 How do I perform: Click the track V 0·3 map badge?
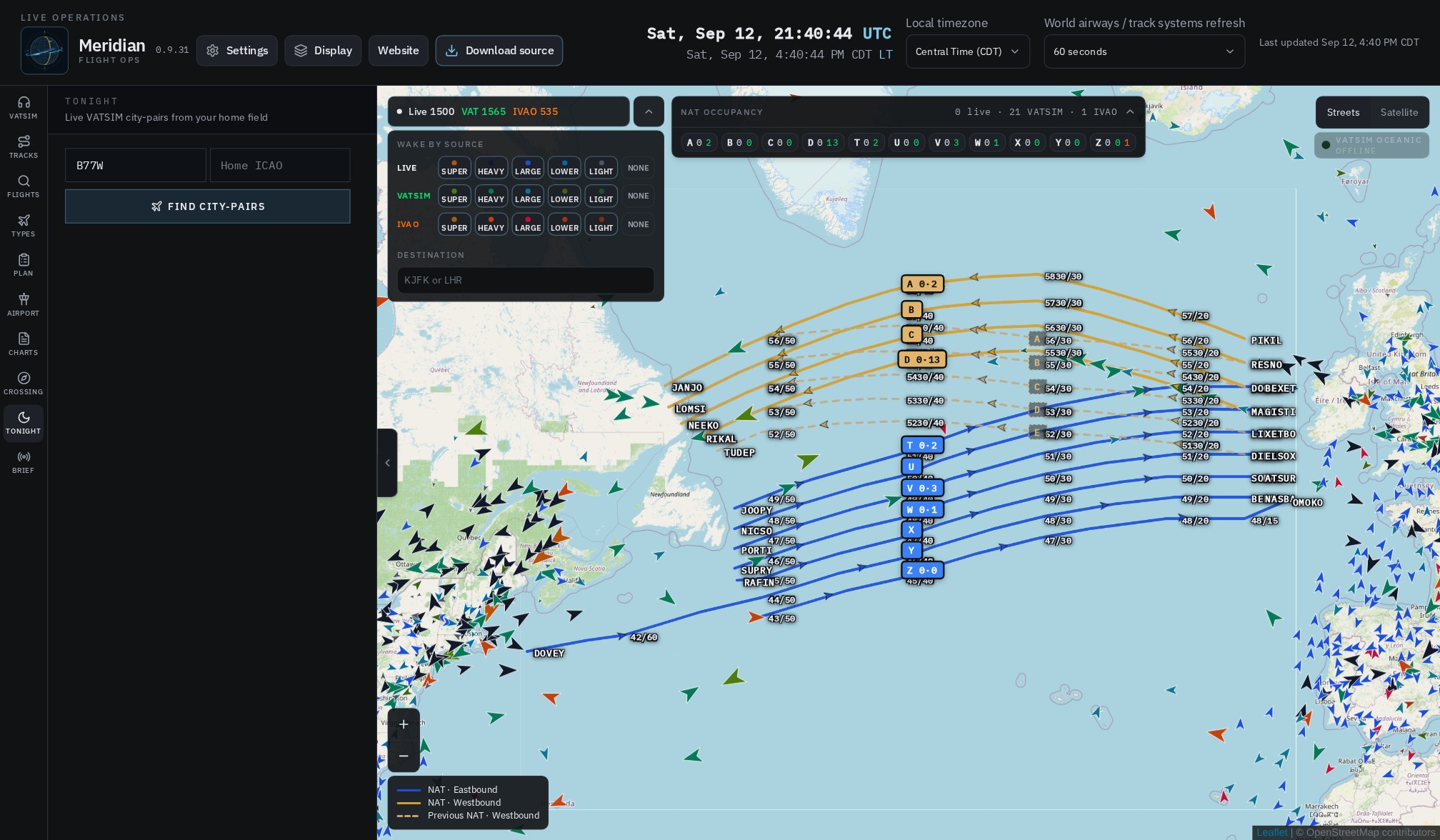[922, 488]
